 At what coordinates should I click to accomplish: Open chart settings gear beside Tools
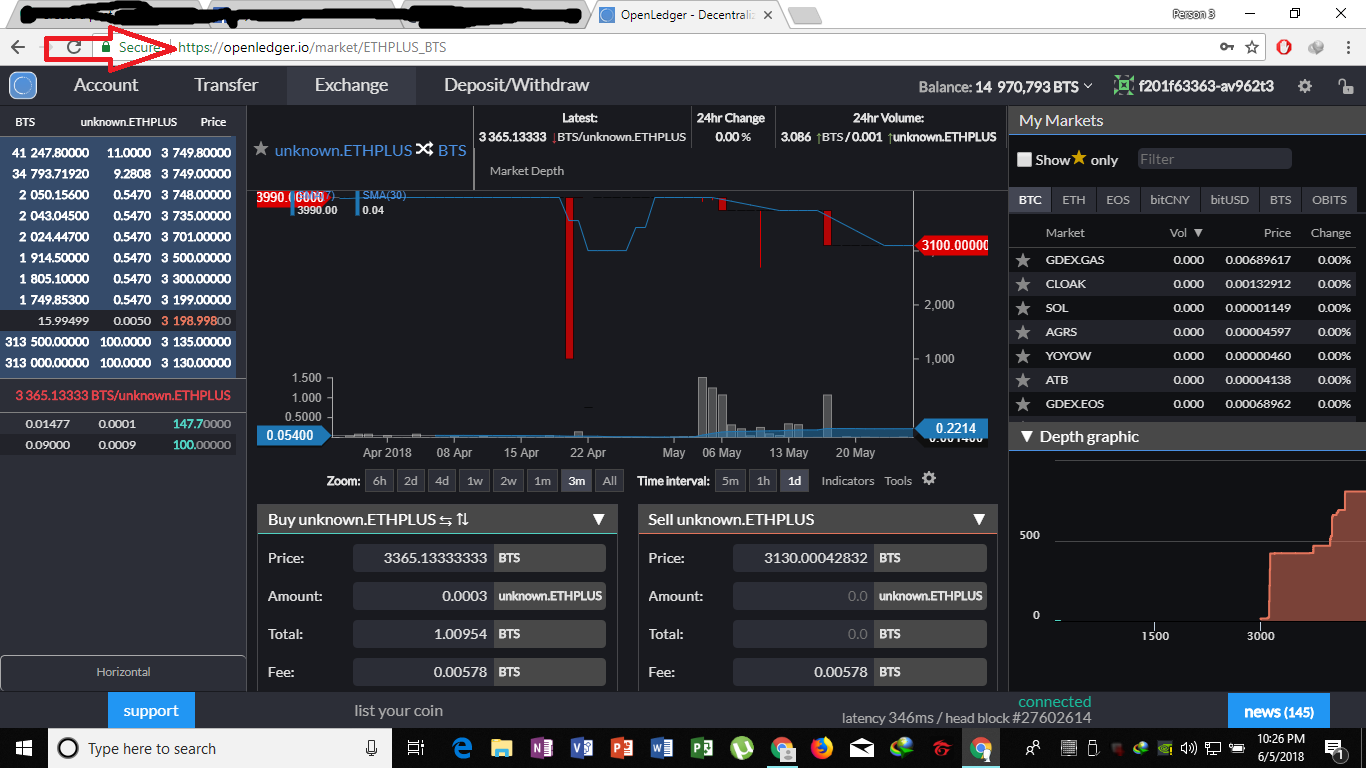(929, 479)
